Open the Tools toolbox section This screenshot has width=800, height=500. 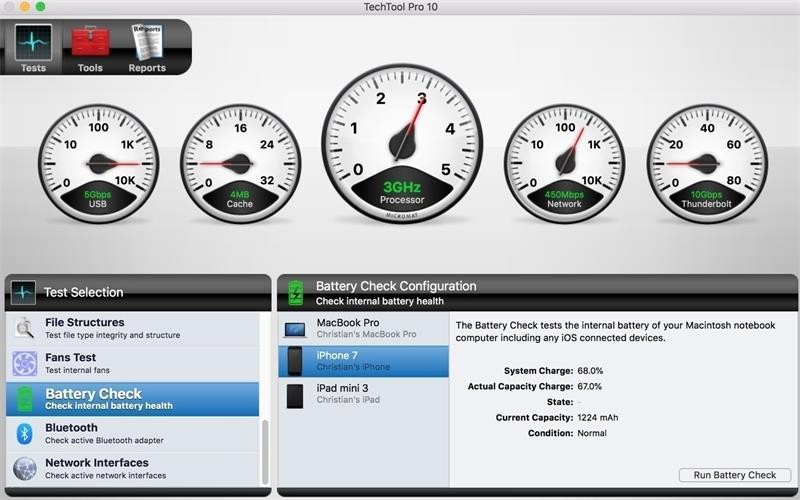(x=90, y=48)
